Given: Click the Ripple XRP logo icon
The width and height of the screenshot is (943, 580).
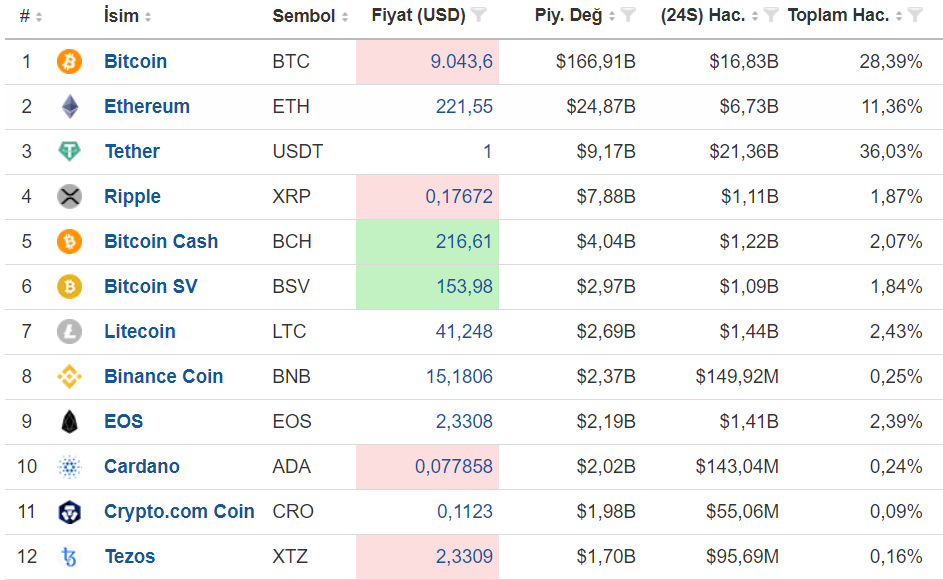Looking at the screenshot, I should tap(69, 197).
